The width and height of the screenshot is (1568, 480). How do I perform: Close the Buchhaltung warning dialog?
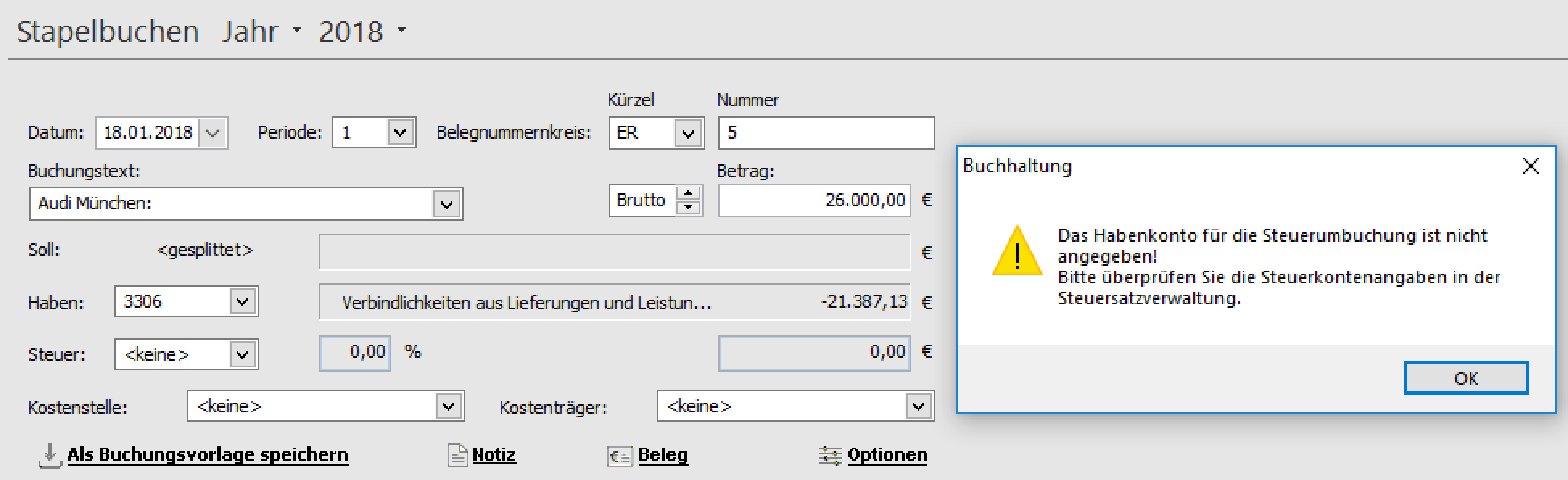click(x=1530, y=166)
